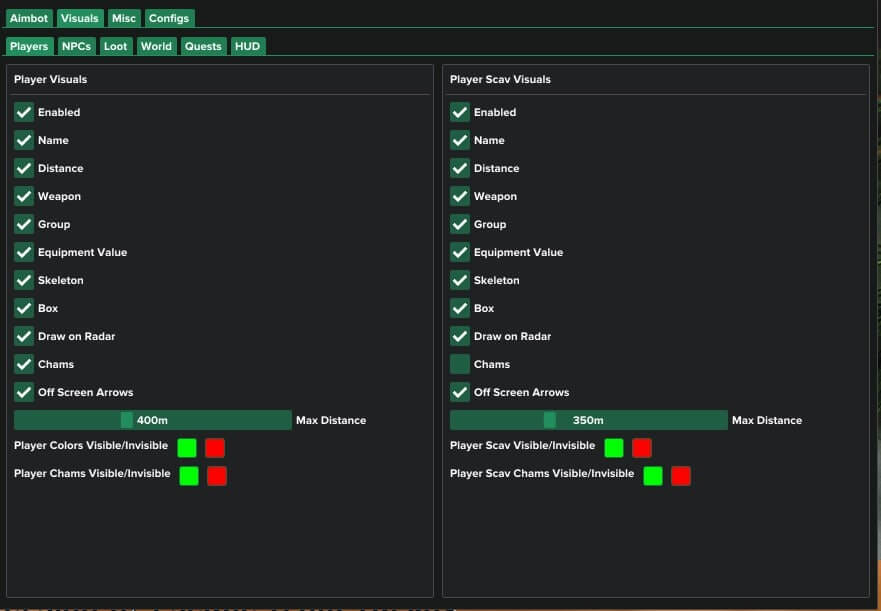Select the NPCs sub-tab
This screenshot has width=881, height=611.
[x=76, y=46]
